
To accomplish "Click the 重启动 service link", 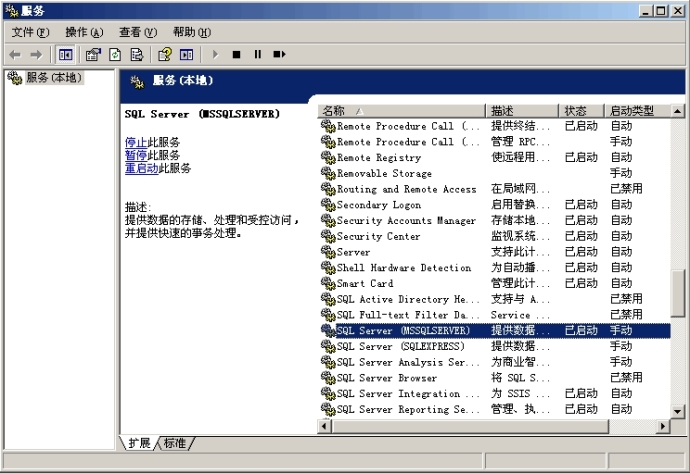I will pyautogui.click(x=142, y=168).
